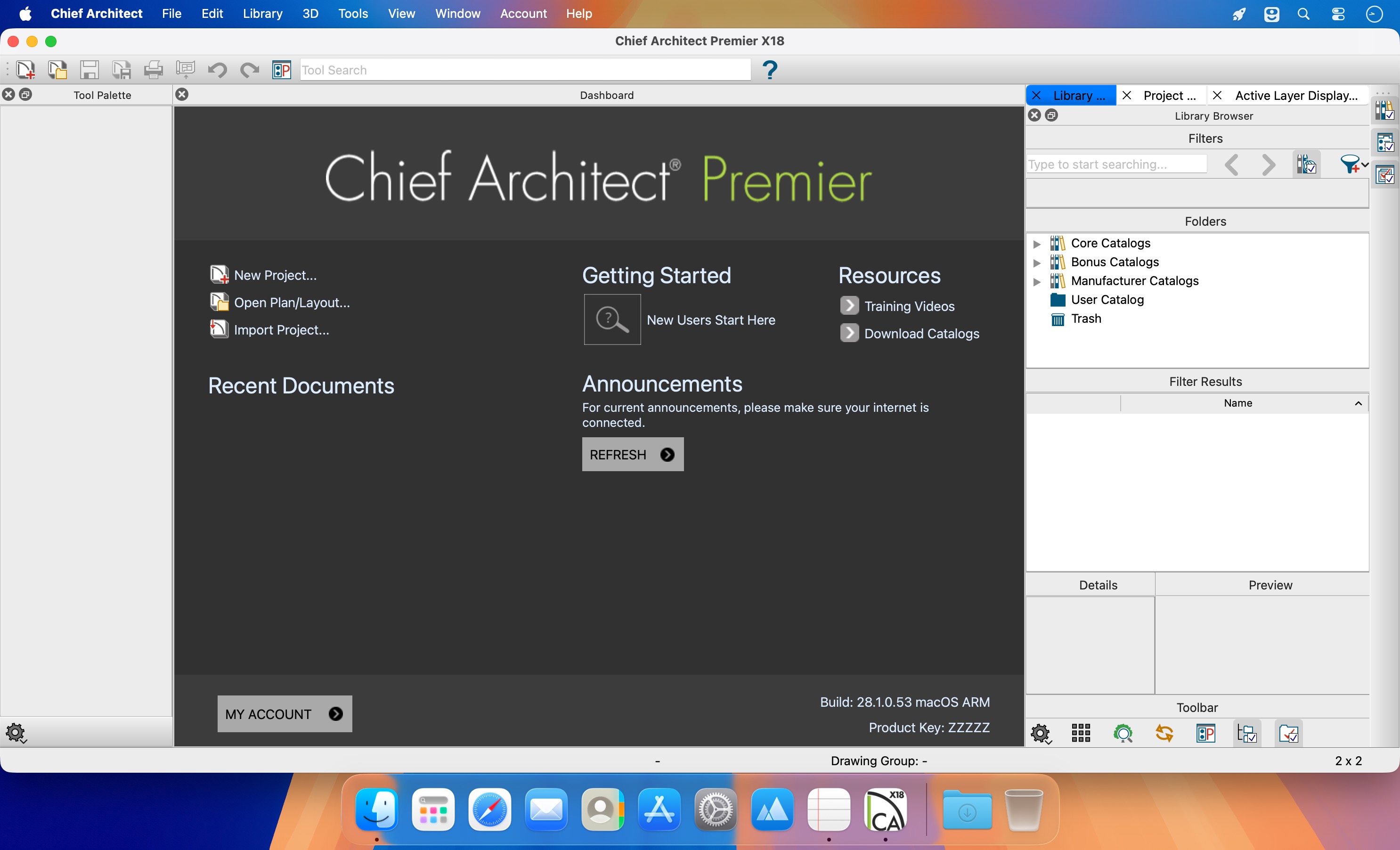Close the Dashboard panel
Image resolution: width=1400 pixels, height=850 pixels.
click(x=182, y=94)
